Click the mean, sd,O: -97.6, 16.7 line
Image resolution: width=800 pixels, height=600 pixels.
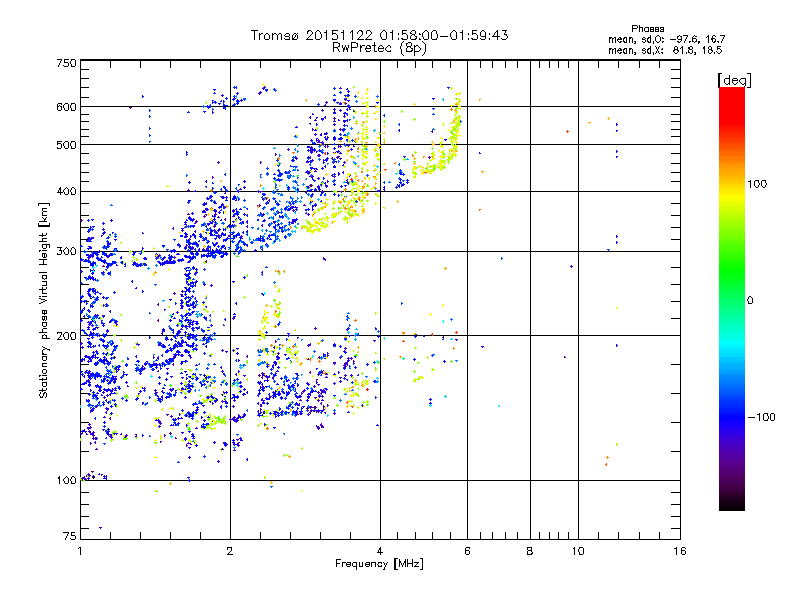click(x=666, y=39)
